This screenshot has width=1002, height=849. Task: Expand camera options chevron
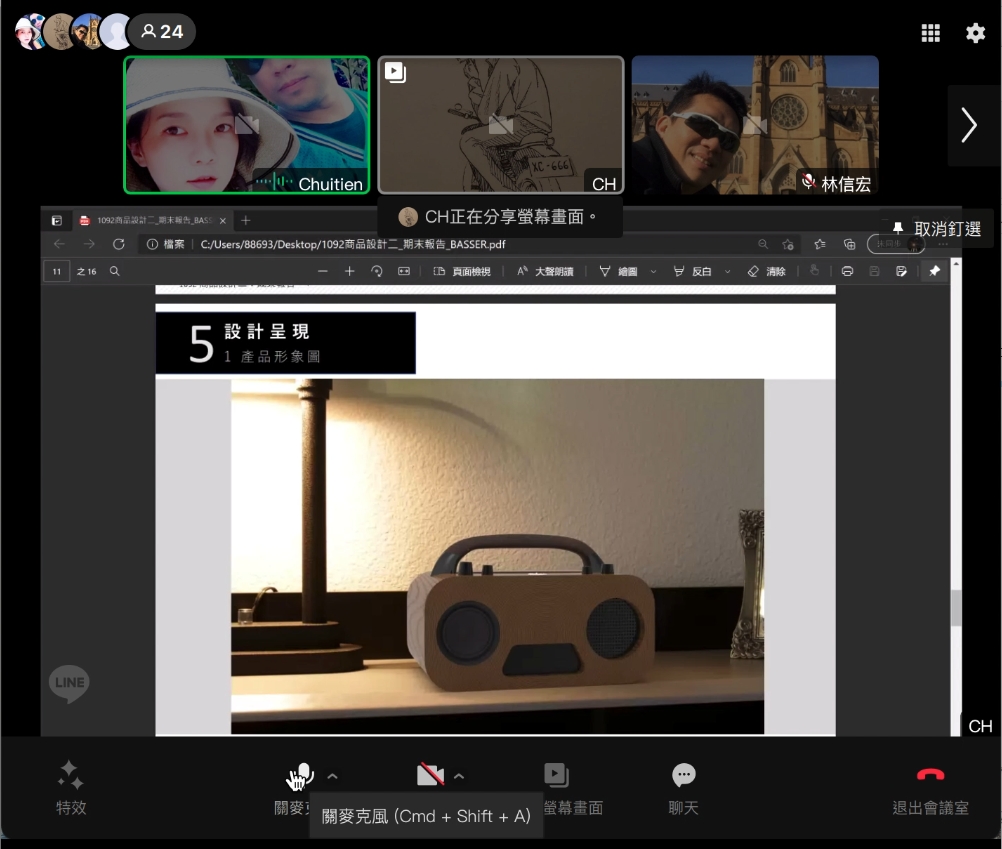click(459, 775)
